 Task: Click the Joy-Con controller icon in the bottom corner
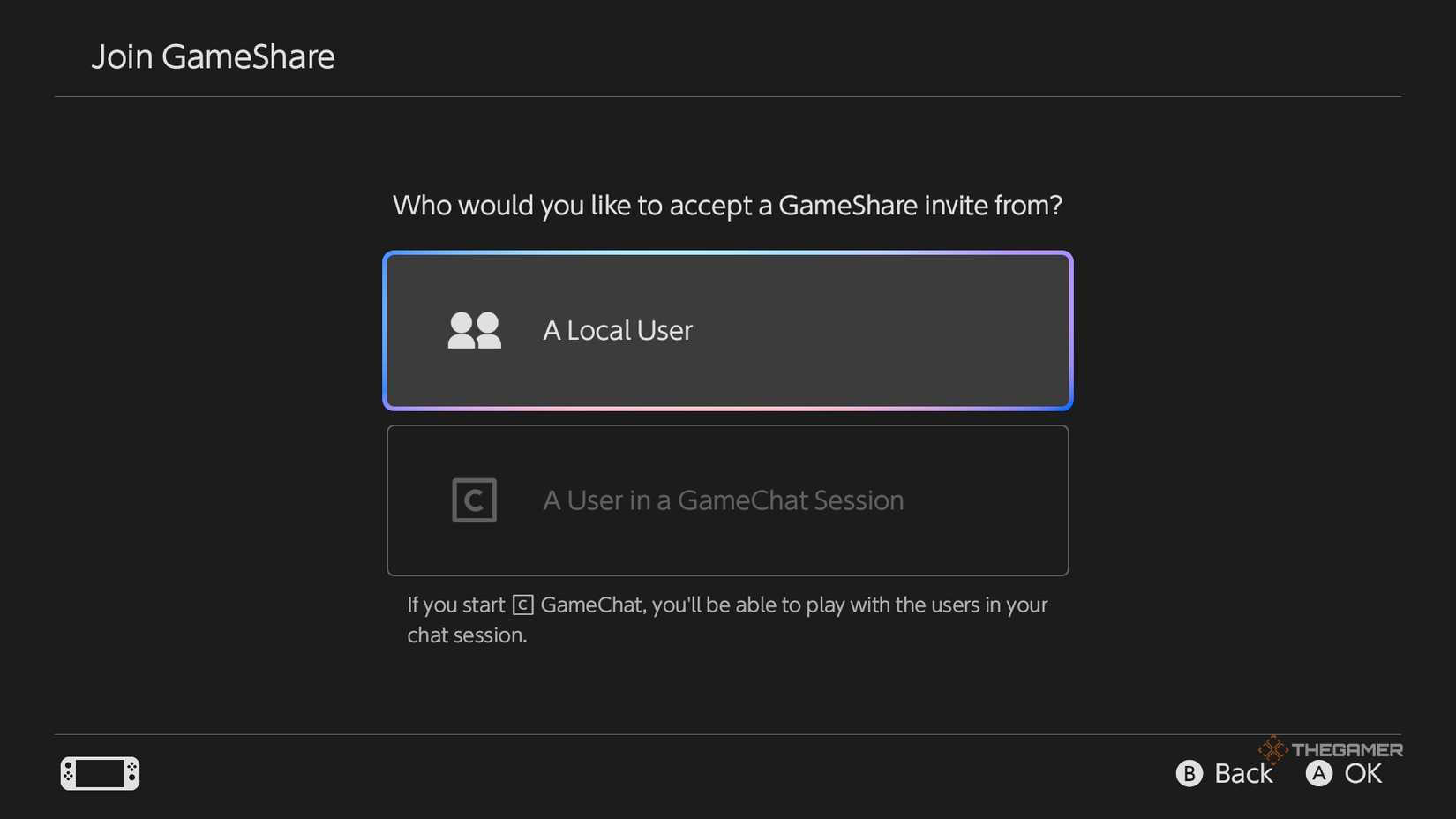click(x=99, y=774)
